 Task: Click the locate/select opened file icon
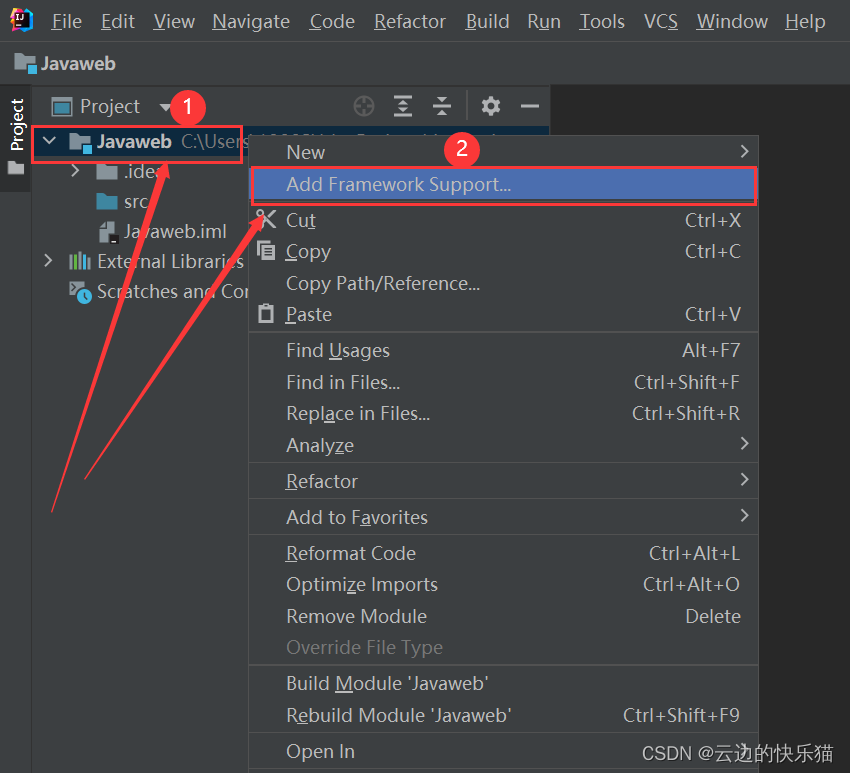click(364, 106)
